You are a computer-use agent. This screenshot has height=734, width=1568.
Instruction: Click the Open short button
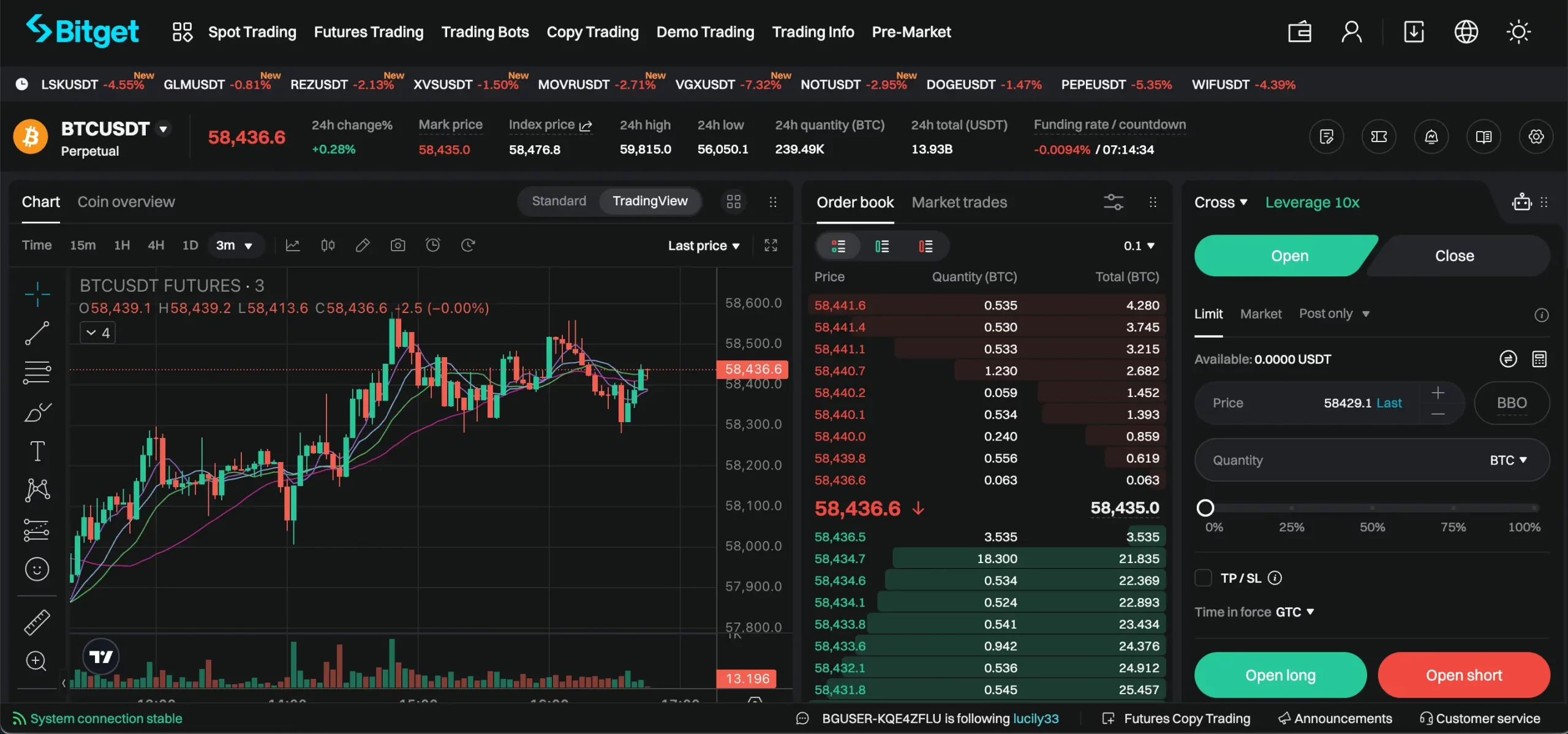point(1464,675)
